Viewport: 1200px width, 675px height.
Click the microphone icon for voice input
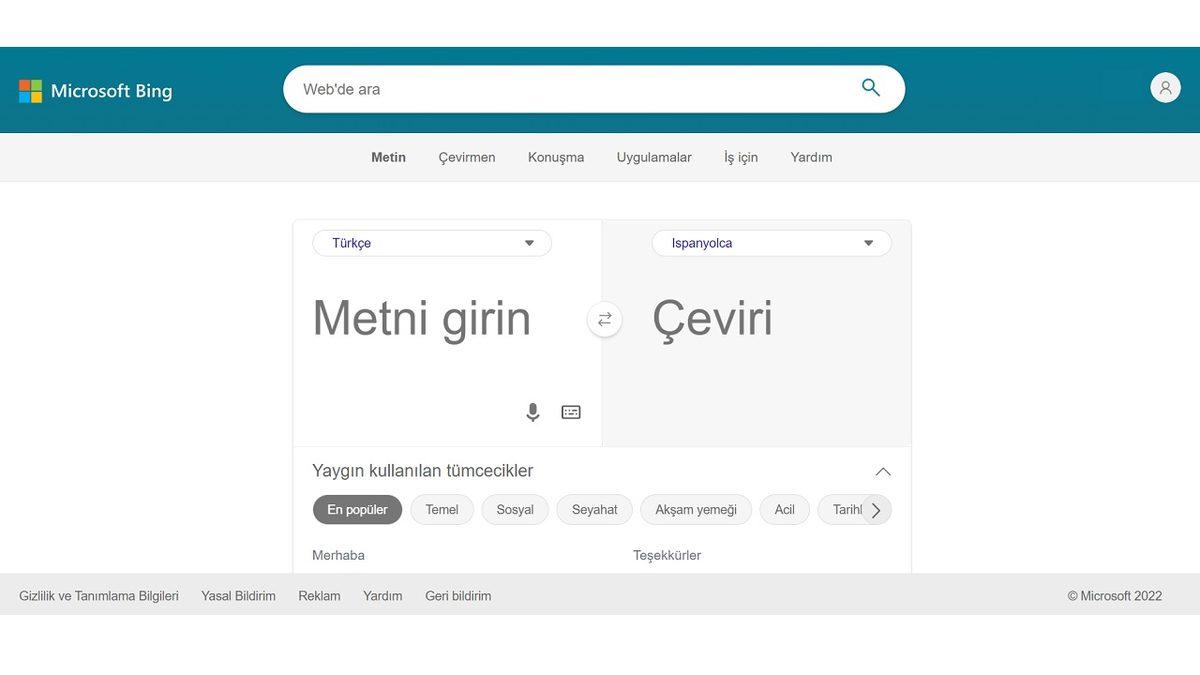[532, 411]
